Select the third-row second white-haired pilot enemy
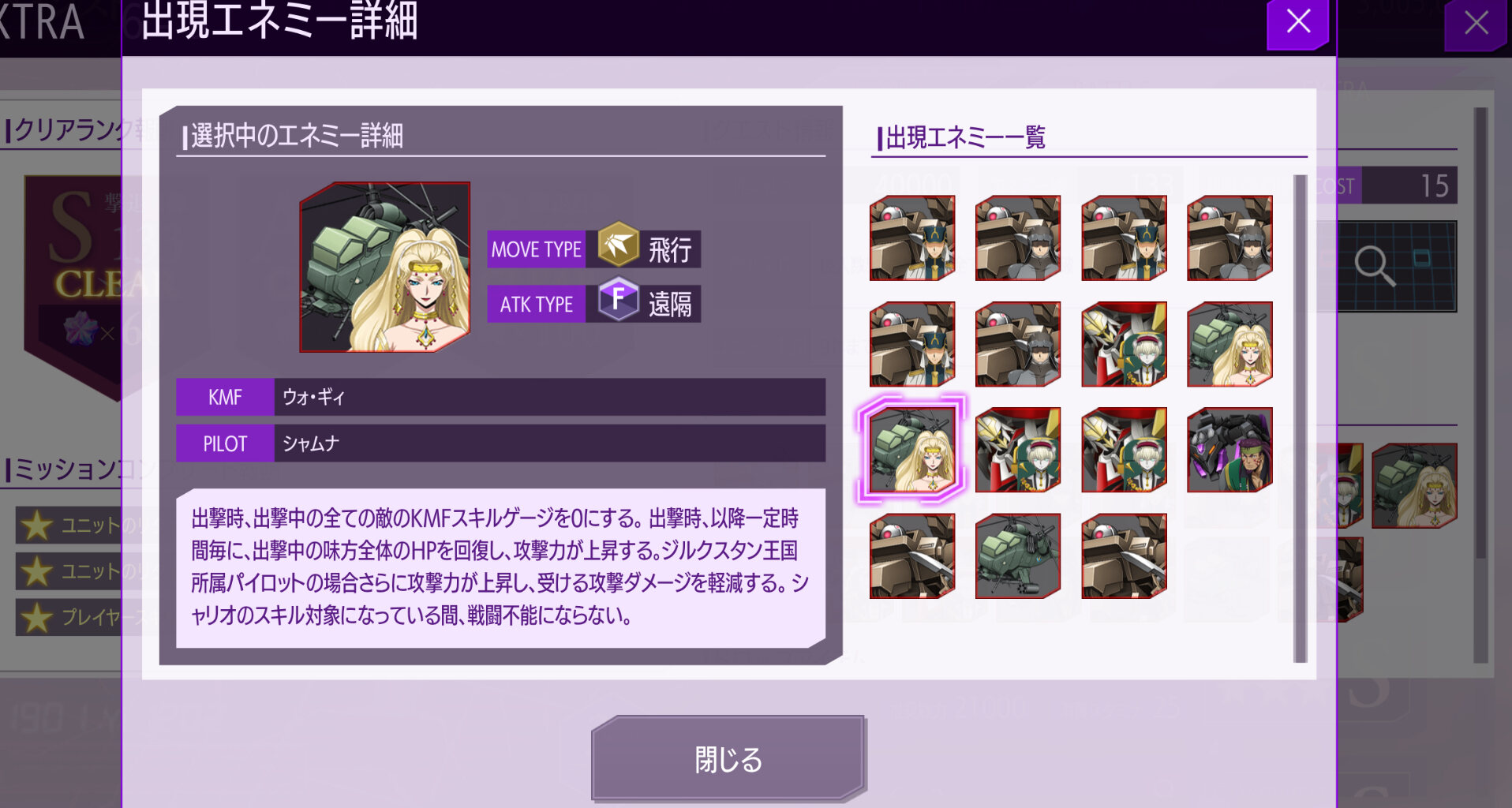The image size is (1512, 808). tap(1124, 450)
